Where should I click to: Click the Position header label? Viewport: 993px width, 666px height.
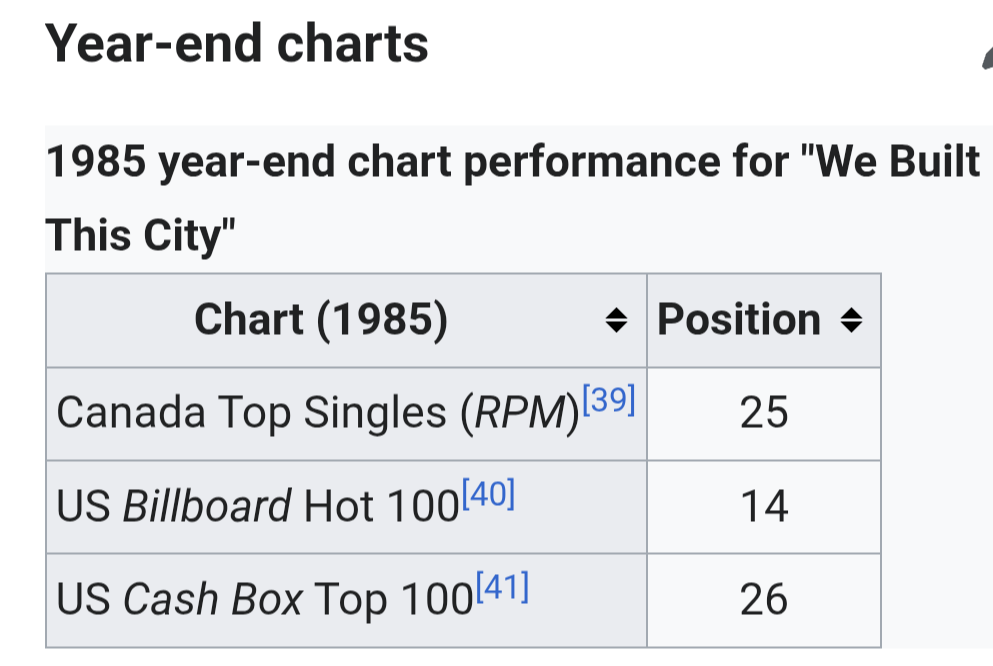(739, 319)
